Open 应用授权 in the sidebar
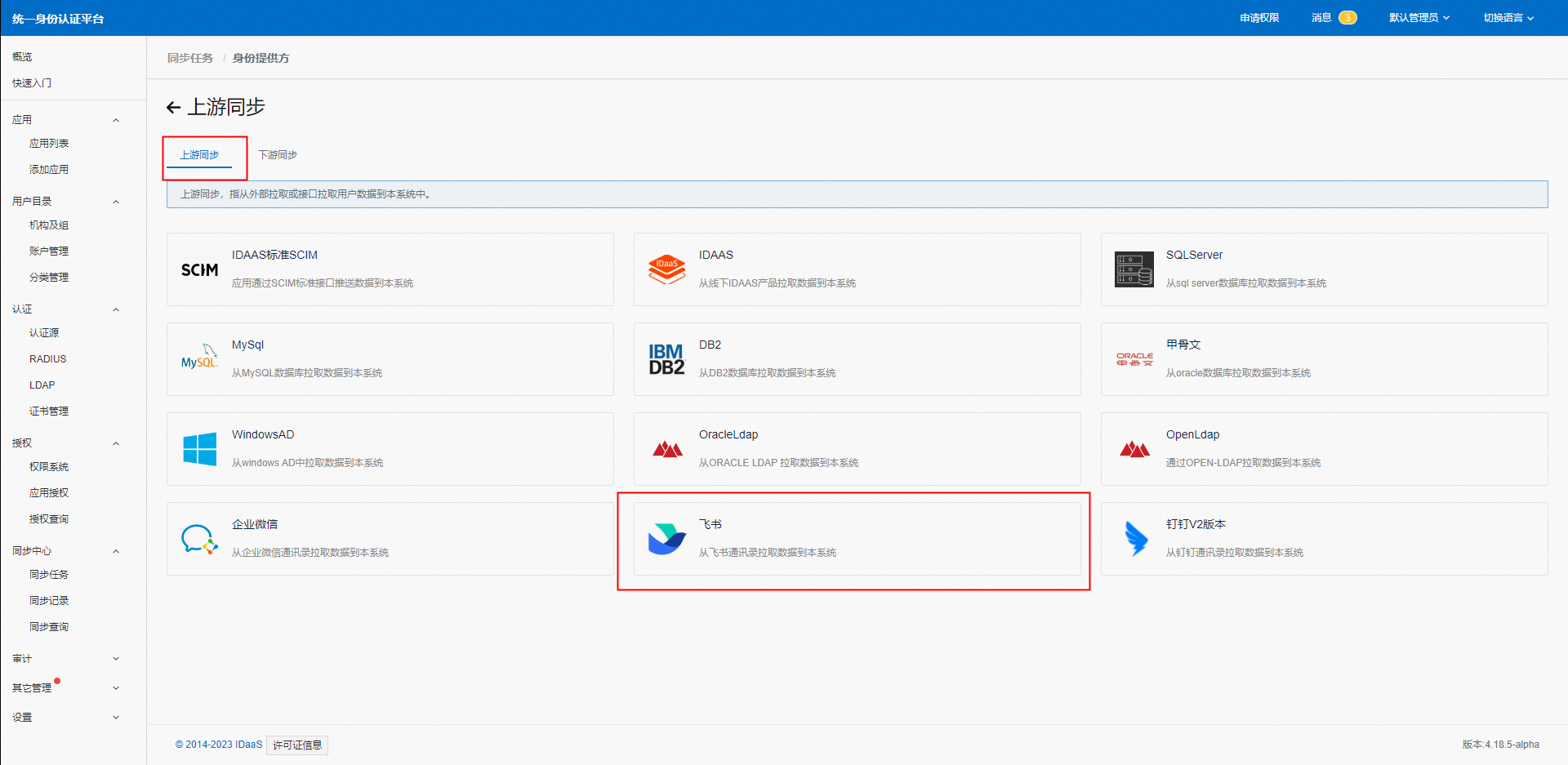Image resolution: width=1568 pixels, height=765 pixels. tap(49, 493)
